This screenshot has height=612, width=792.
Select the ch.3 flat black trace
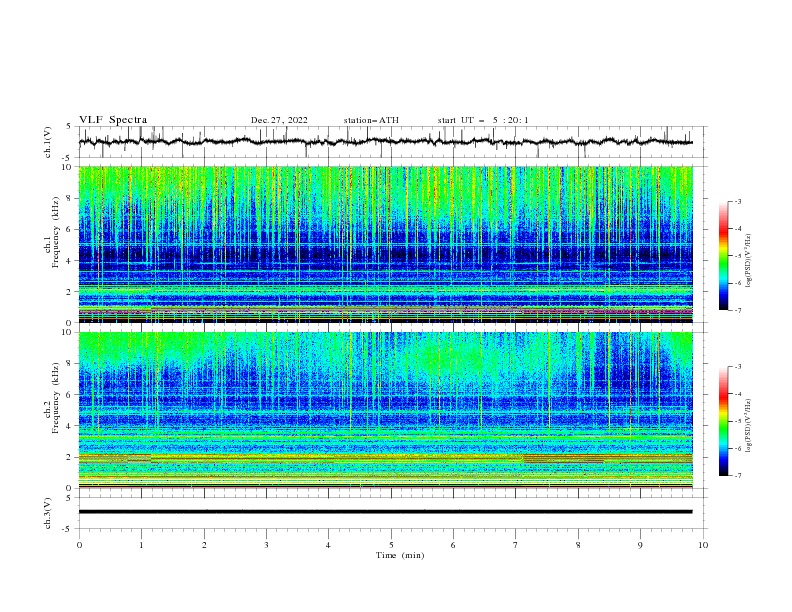click(x=386, y=512)
